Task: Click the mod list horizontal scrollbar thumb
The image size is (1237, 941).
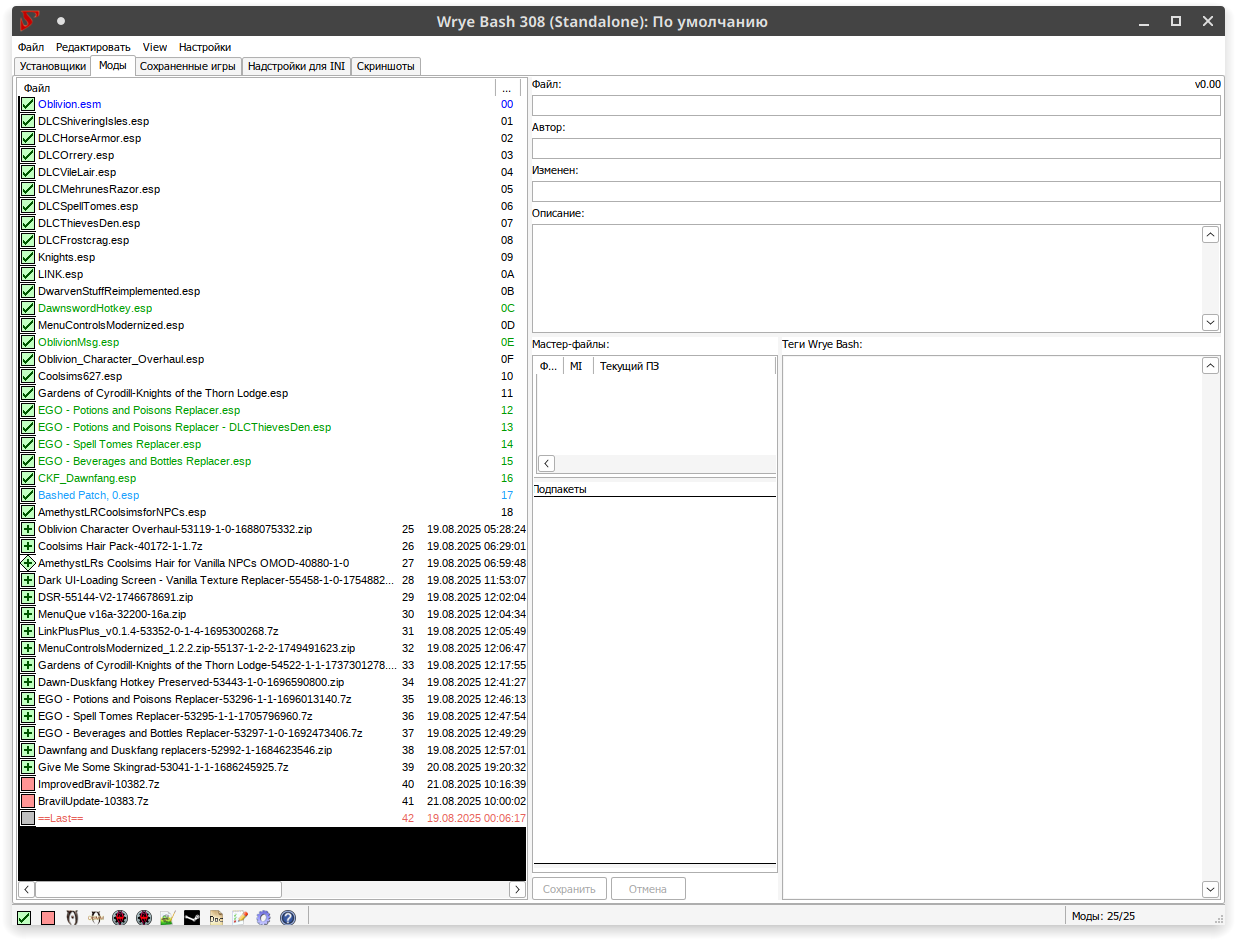Action: coord(158,889)
